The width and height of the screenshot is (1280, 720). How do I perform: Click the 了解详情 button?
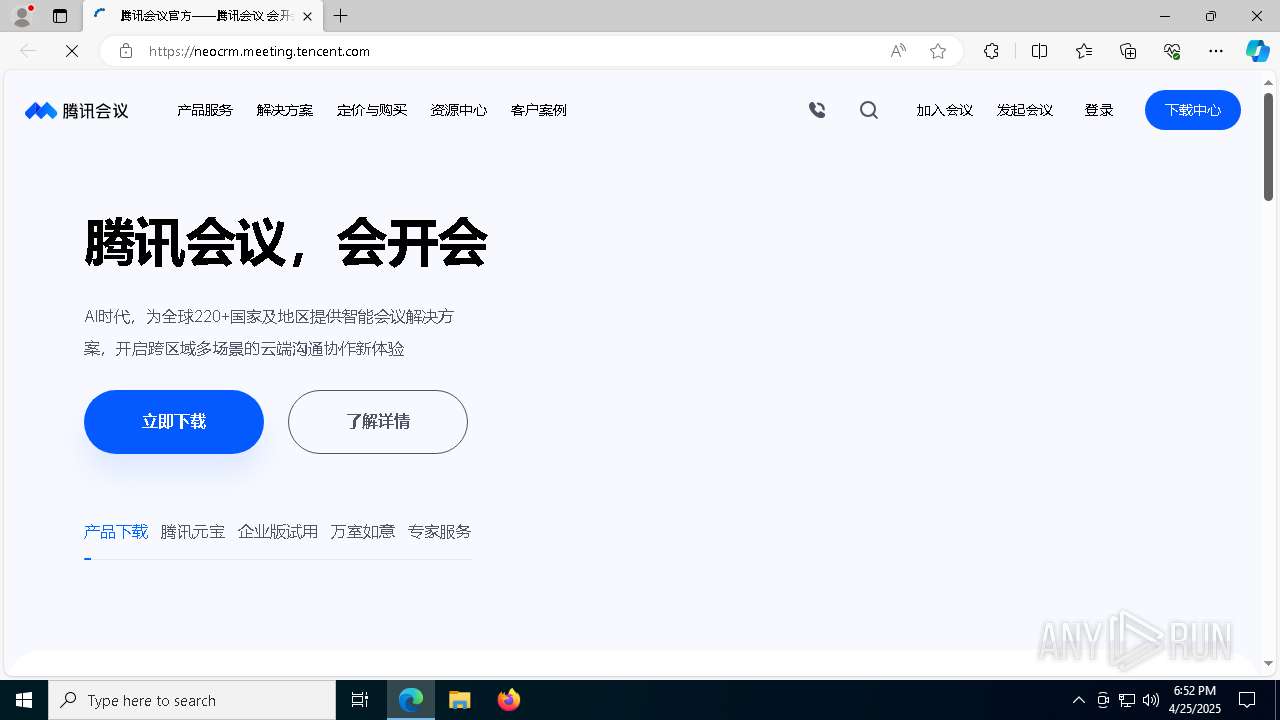(x=378, y=422)
